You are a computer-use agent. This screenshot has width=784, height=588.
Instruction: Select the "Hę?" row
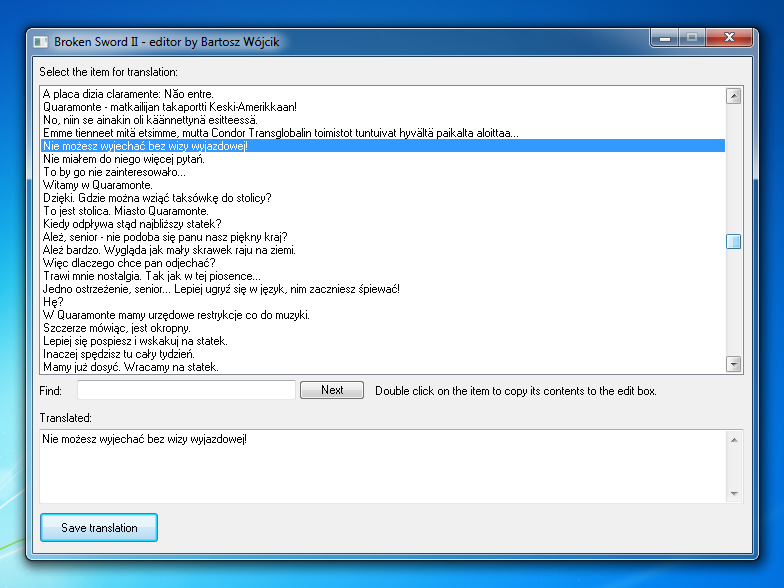pos(382,302)
